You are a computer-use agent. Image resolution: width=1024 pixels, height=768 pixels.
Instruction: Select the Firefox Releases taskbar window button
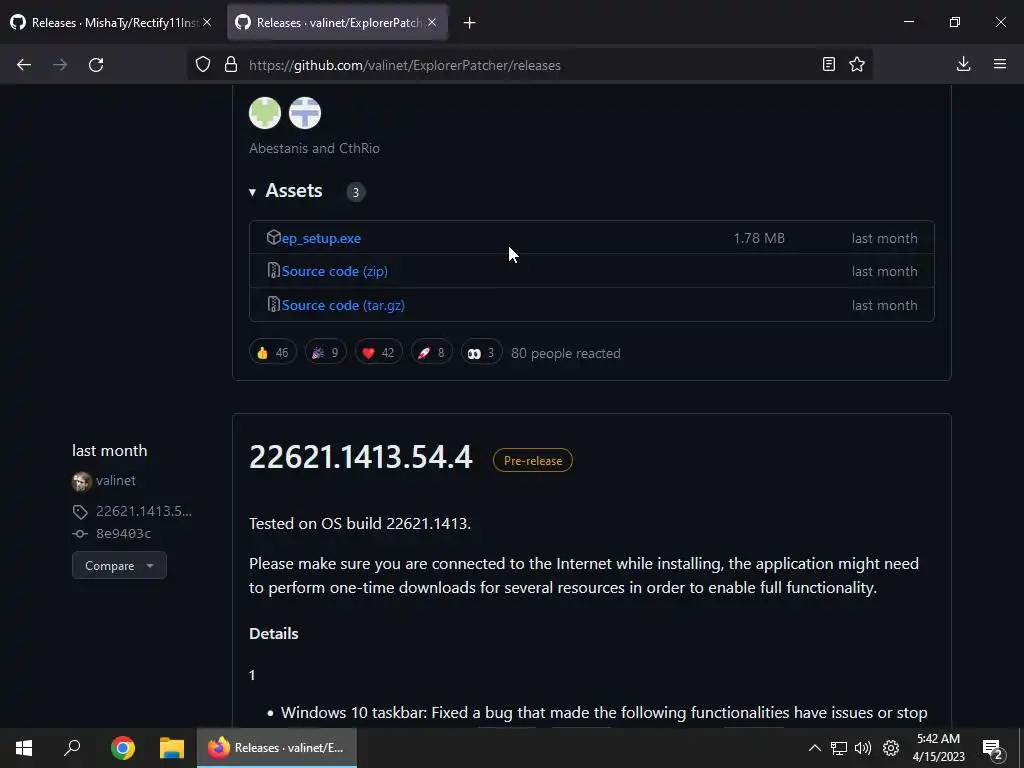[x=277, y=748]
